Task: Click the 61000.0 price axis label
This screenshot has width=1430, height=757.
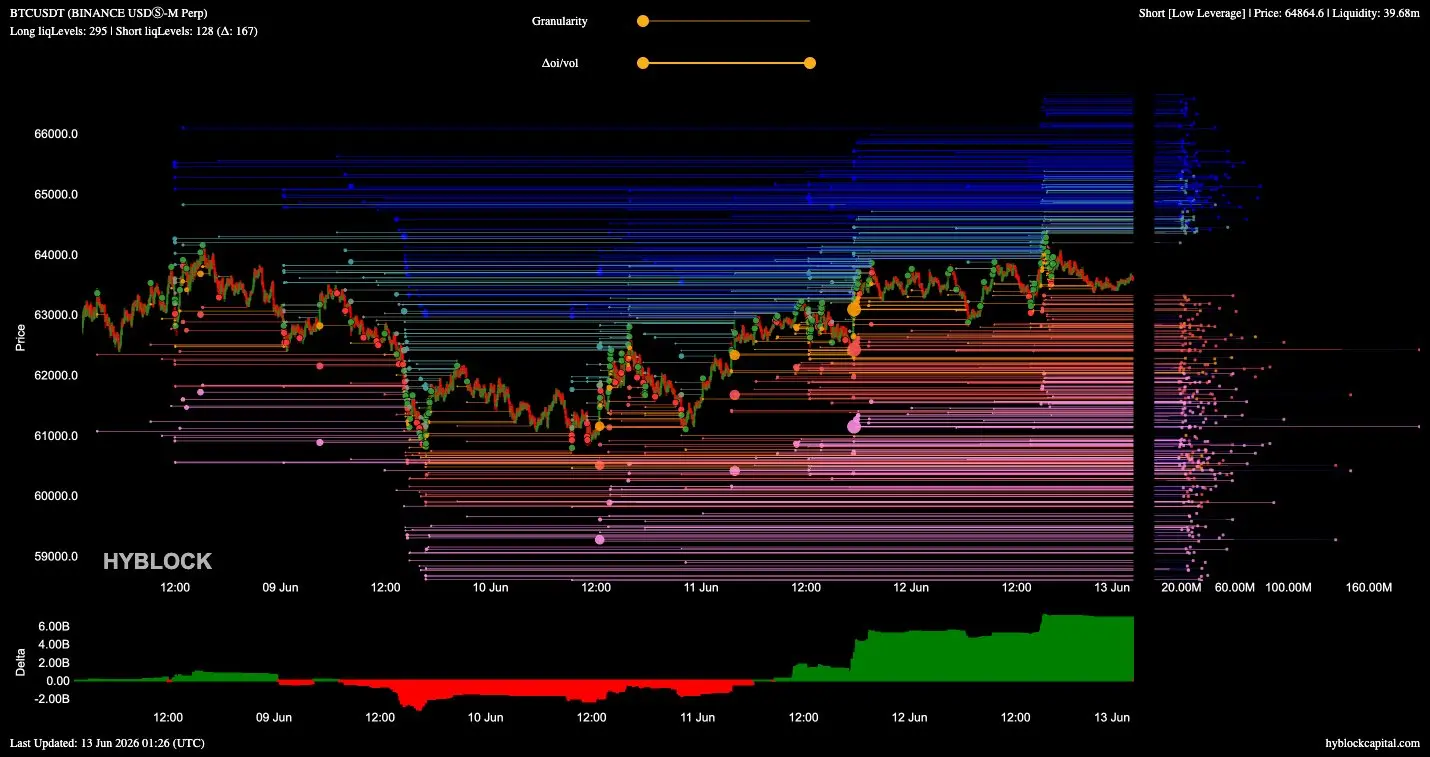Action: (57, 436)
